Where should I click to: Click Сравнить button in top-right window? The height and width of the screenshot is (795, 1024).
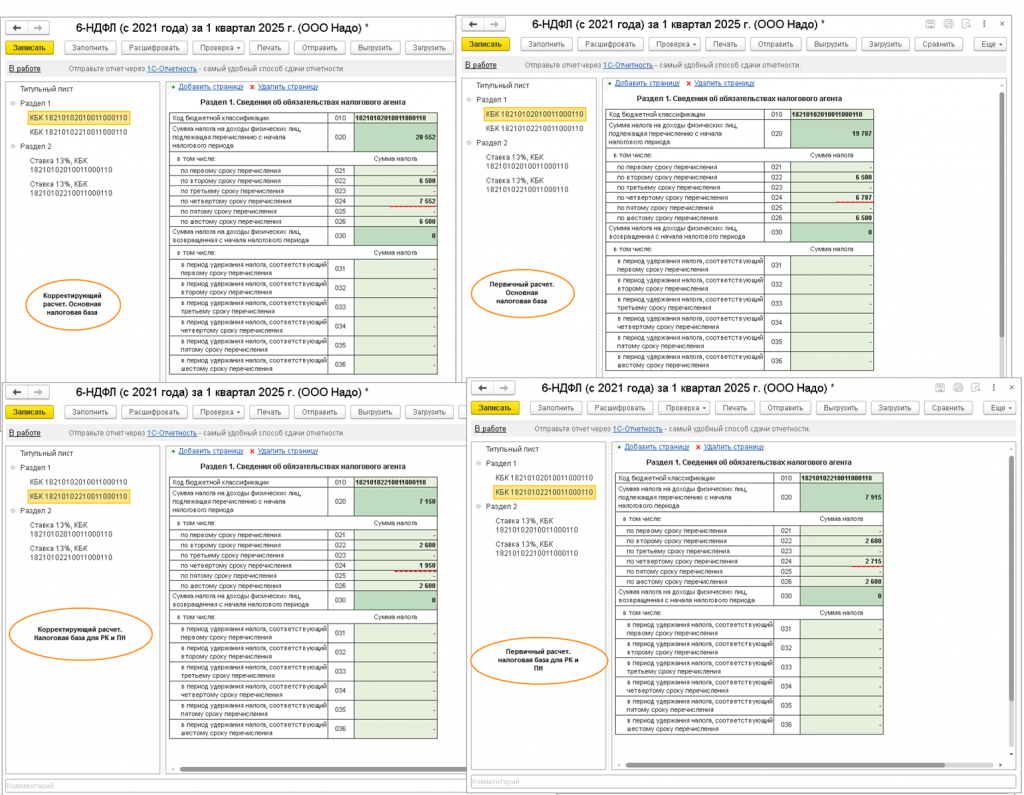[x=938, y=44]
